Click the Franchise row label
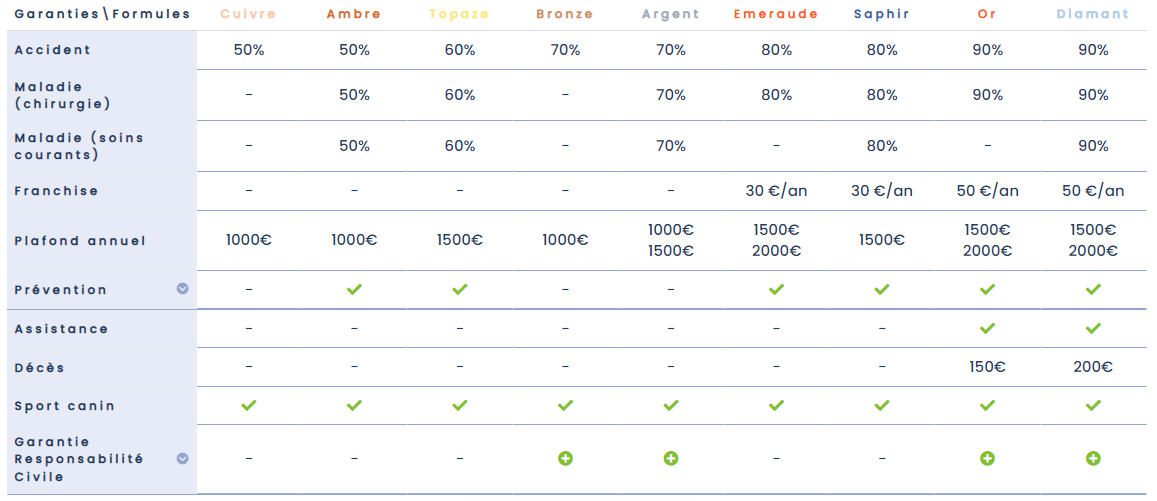This screenshot has height=501, width=1157. 56,190
